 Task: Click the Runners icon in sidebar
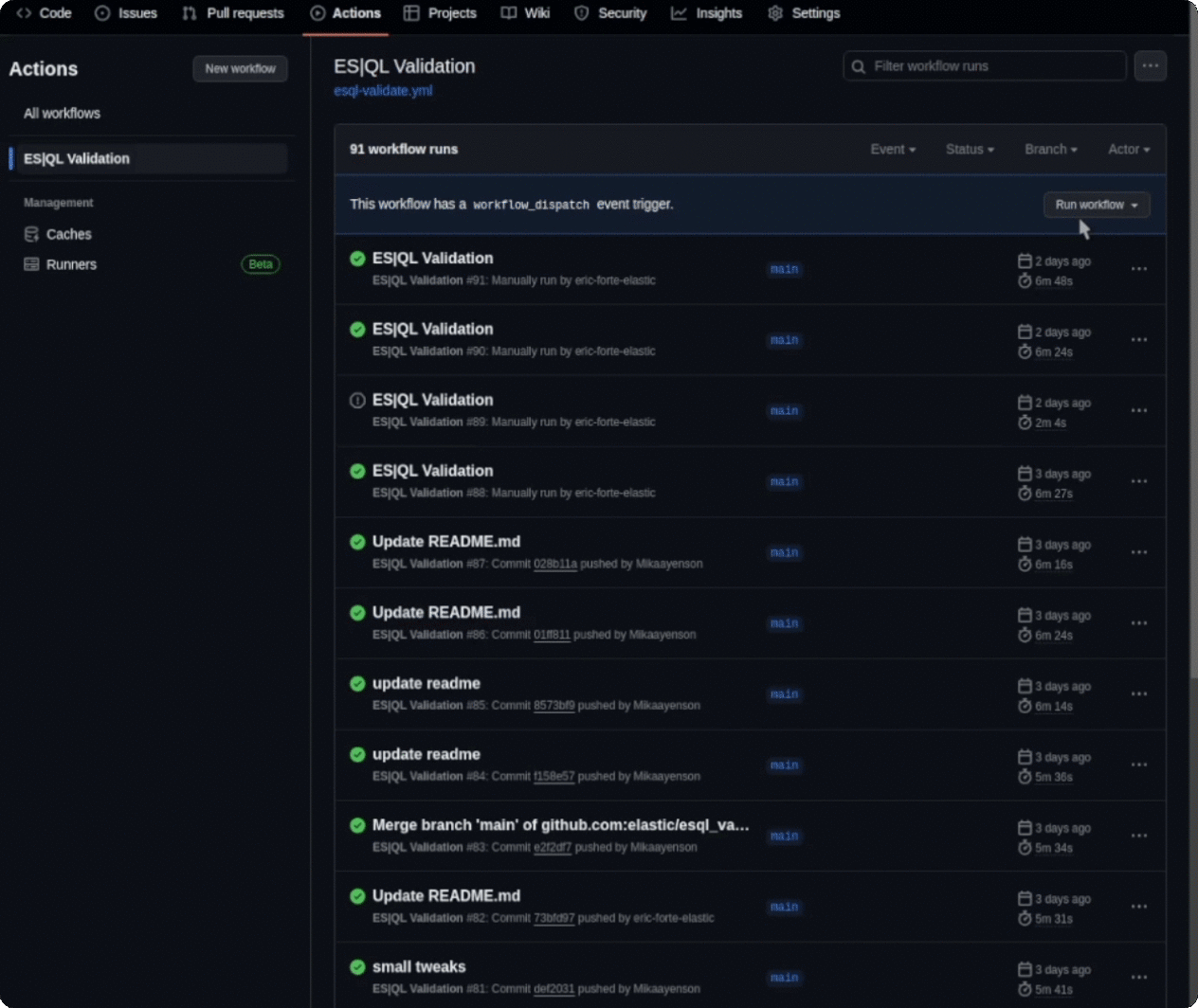click(31, 264)
